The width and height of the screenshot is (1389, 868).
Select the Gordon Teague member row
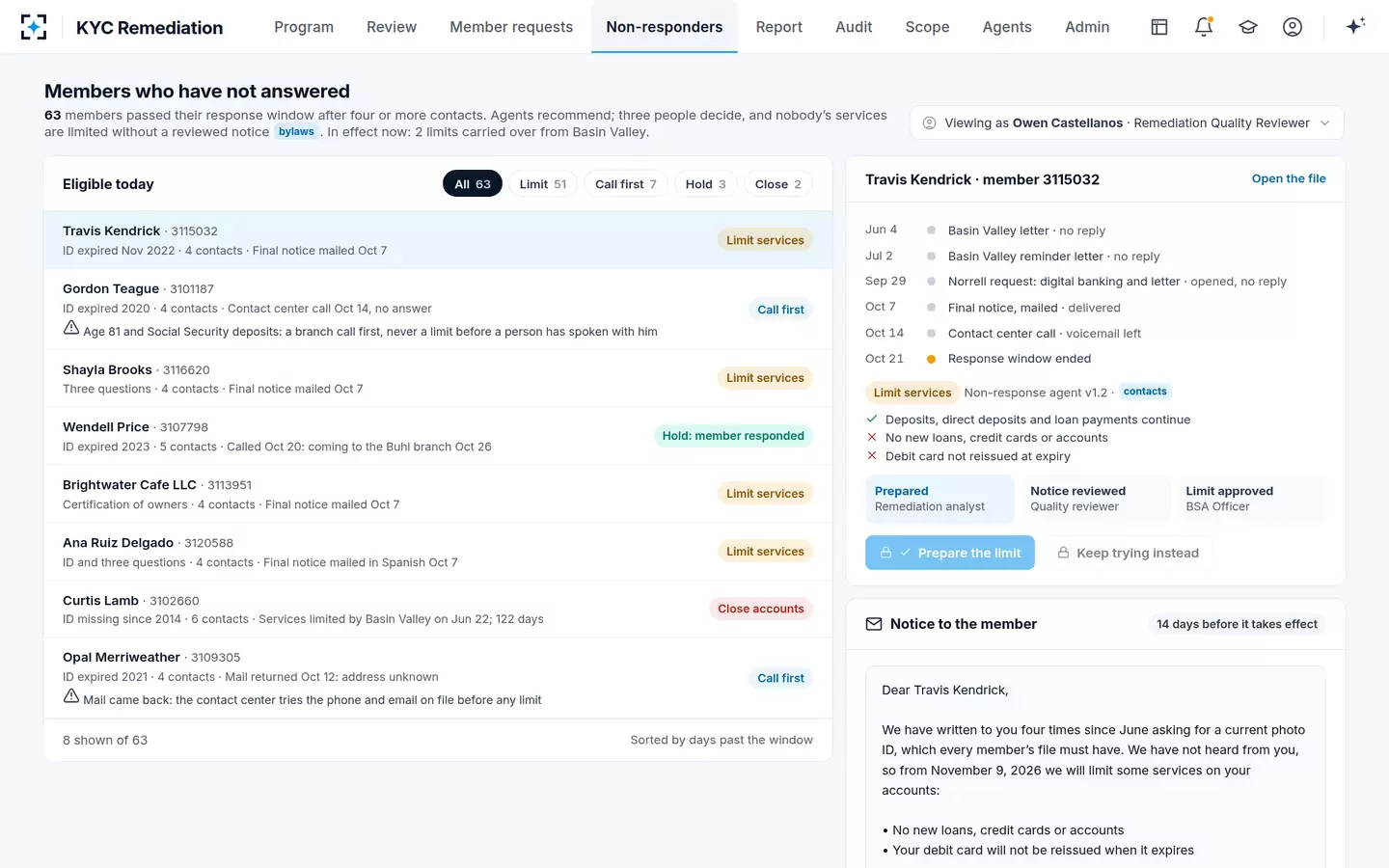[438, 309]
